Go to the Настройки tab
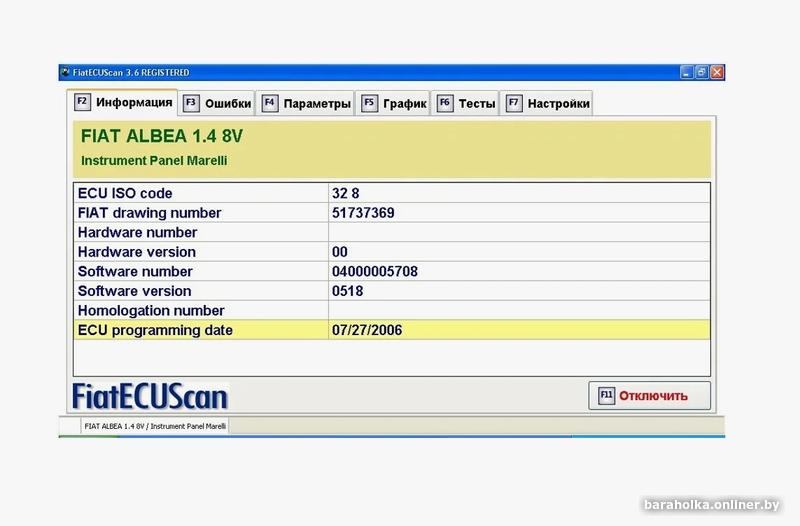Viewport: 800px width, 526px height. [x=547, y=104]
